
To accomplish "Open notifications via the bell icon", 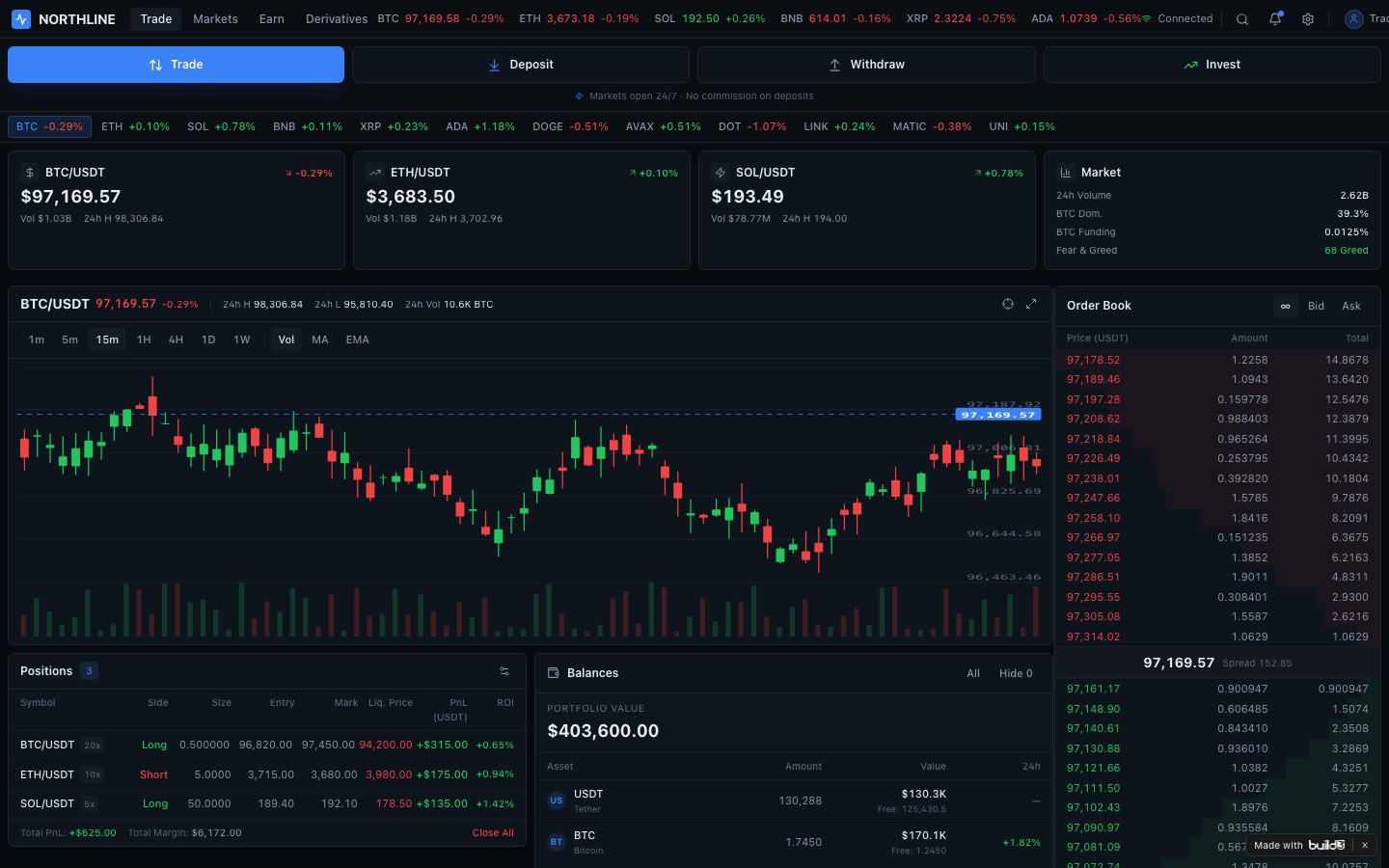I will coord(1275,19).
